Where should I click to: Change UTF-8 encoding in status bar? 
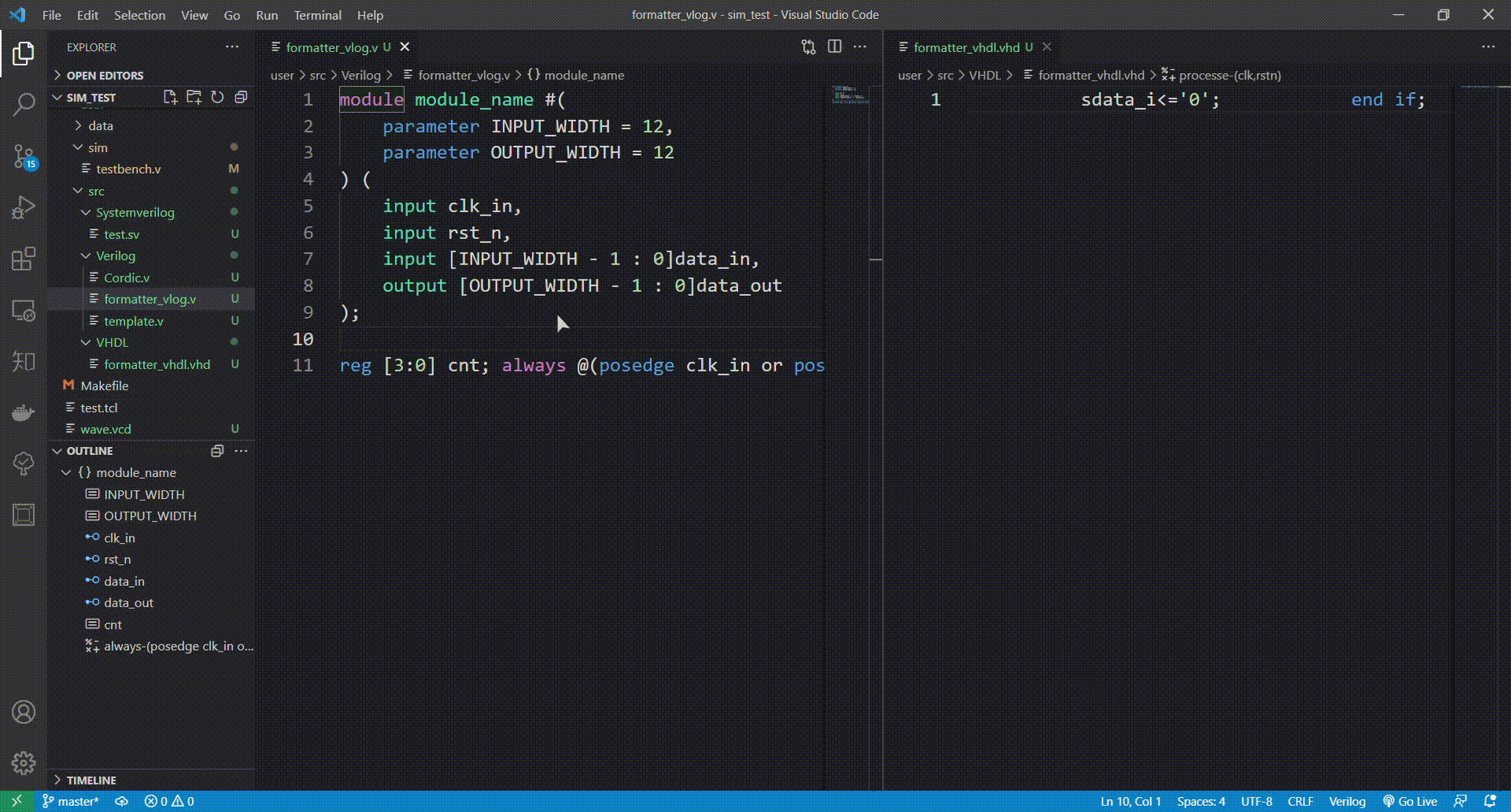pos(1256,801)
